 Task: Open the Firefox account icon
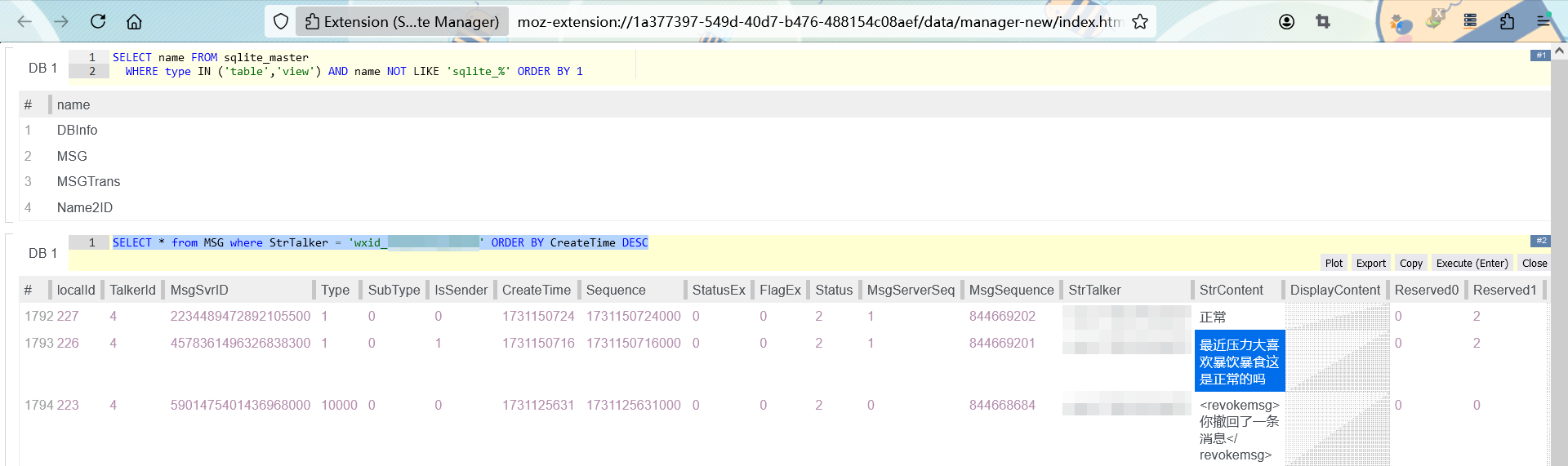click(1286, 21)
